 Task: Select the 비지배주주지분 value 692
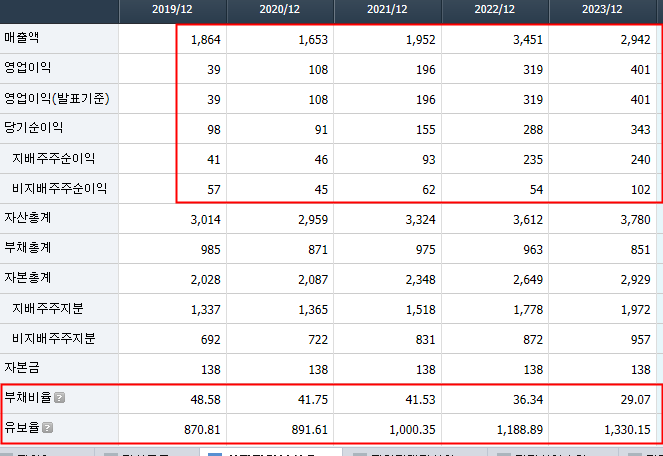[x=211, y=340]
